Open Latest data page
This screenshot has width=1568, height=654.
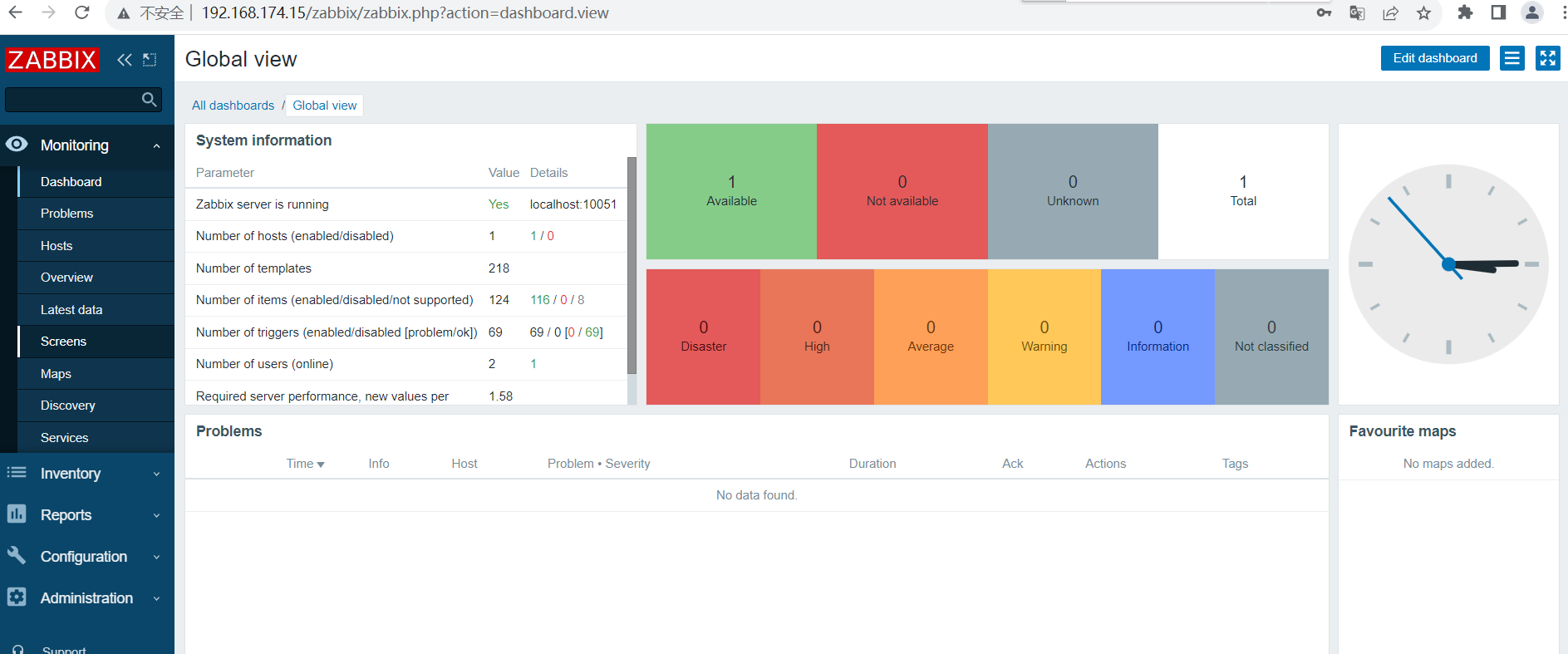click(96, 310)
